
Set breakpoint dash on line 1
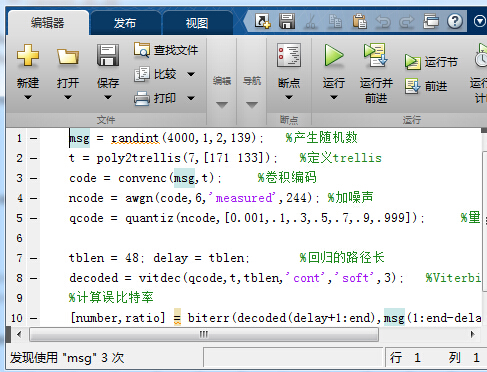33,138
